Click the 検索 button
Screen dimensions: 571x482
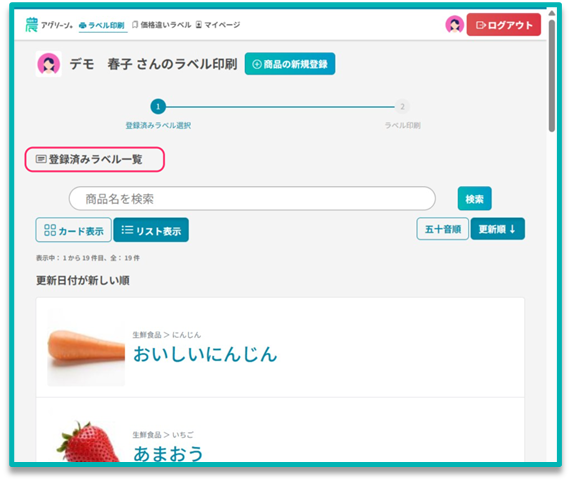(474, 199)
